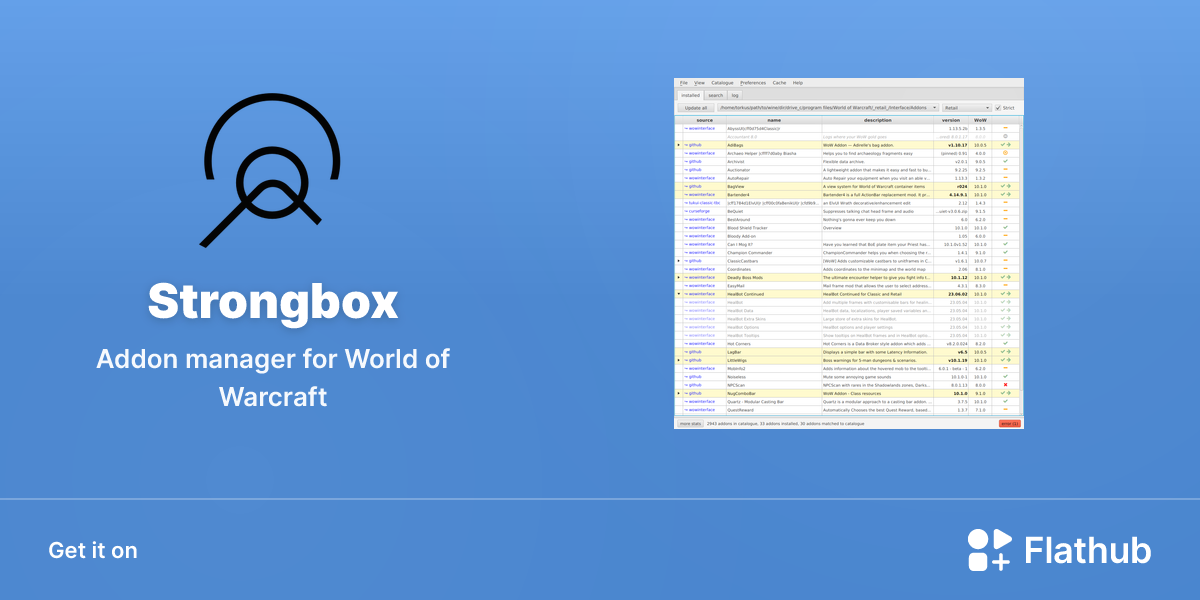Click the green update arrow in LittleWigs row
Viewport: 1200px width, 600px height.
click(1009, 360)
